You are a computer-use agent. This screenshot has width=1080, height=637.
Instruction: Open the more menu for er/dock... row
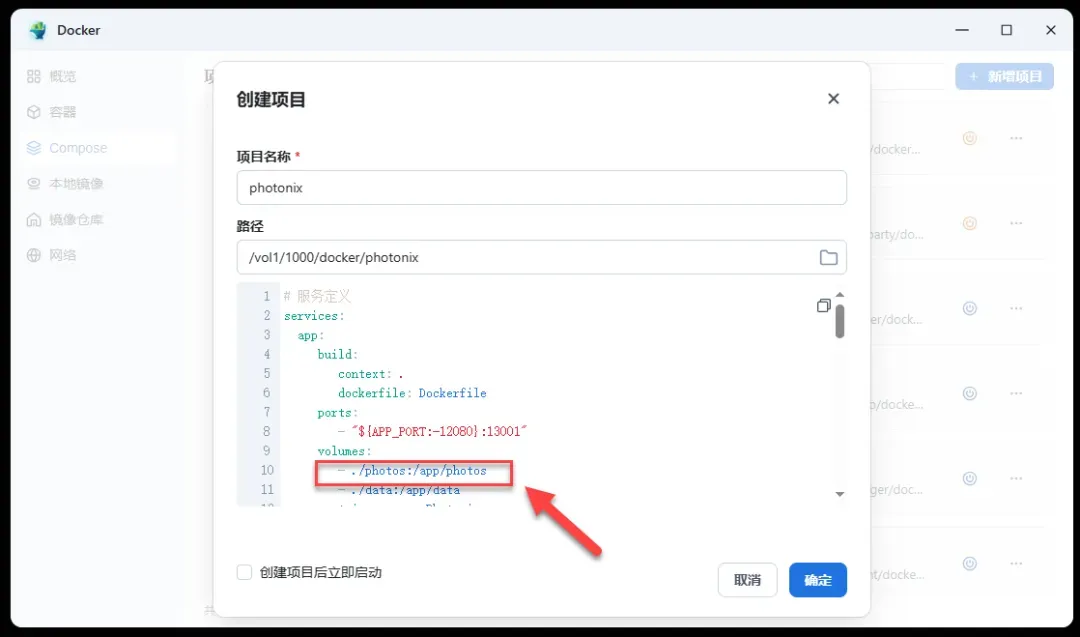tap(1016, 309)
